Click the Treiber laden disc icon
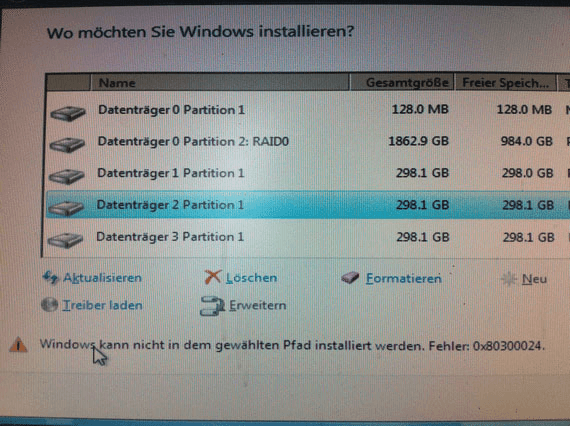The width and height of the screenshot is (570, 426). [x=49, y=305]
